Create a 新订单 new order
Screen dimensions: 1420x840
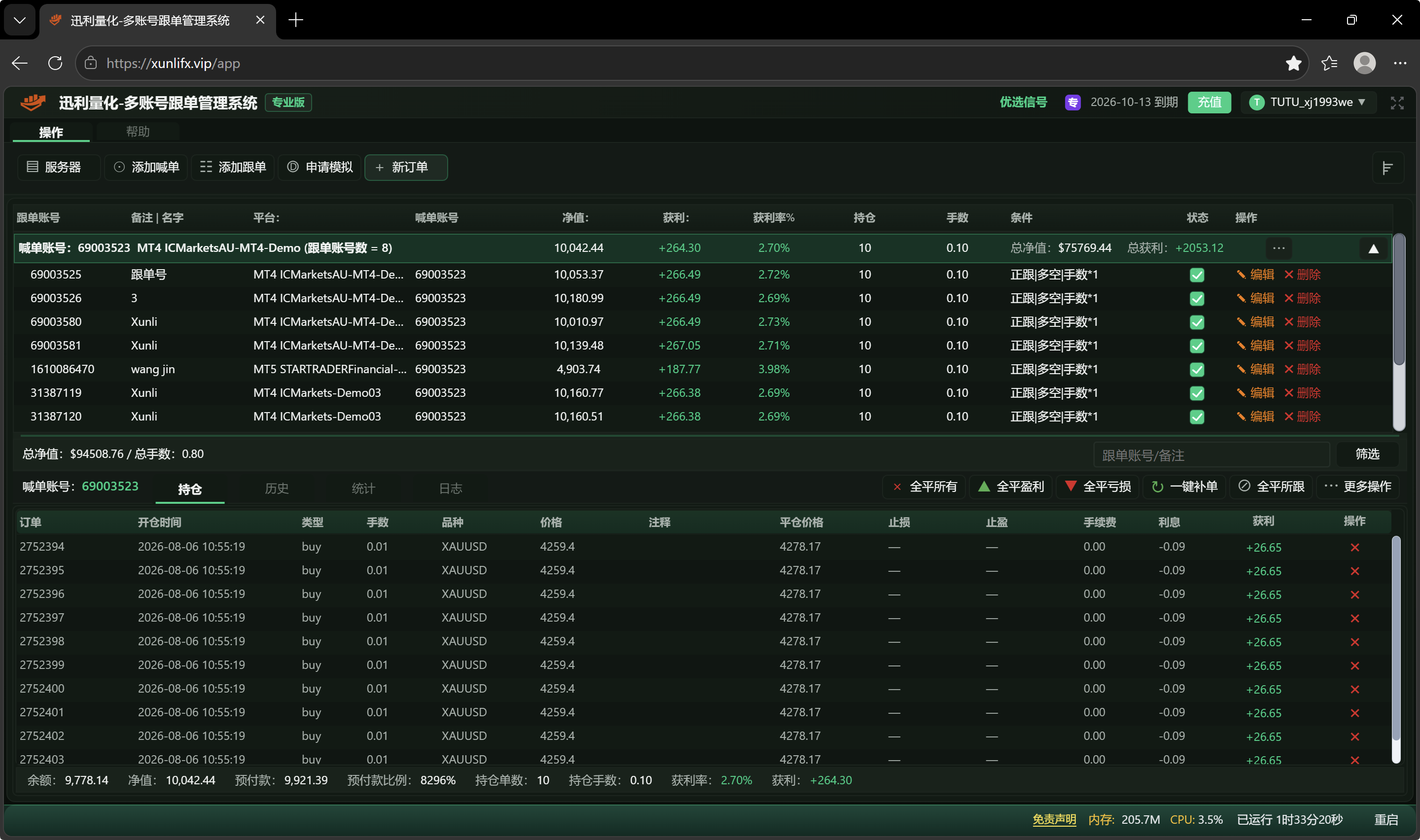click(406, 167)
